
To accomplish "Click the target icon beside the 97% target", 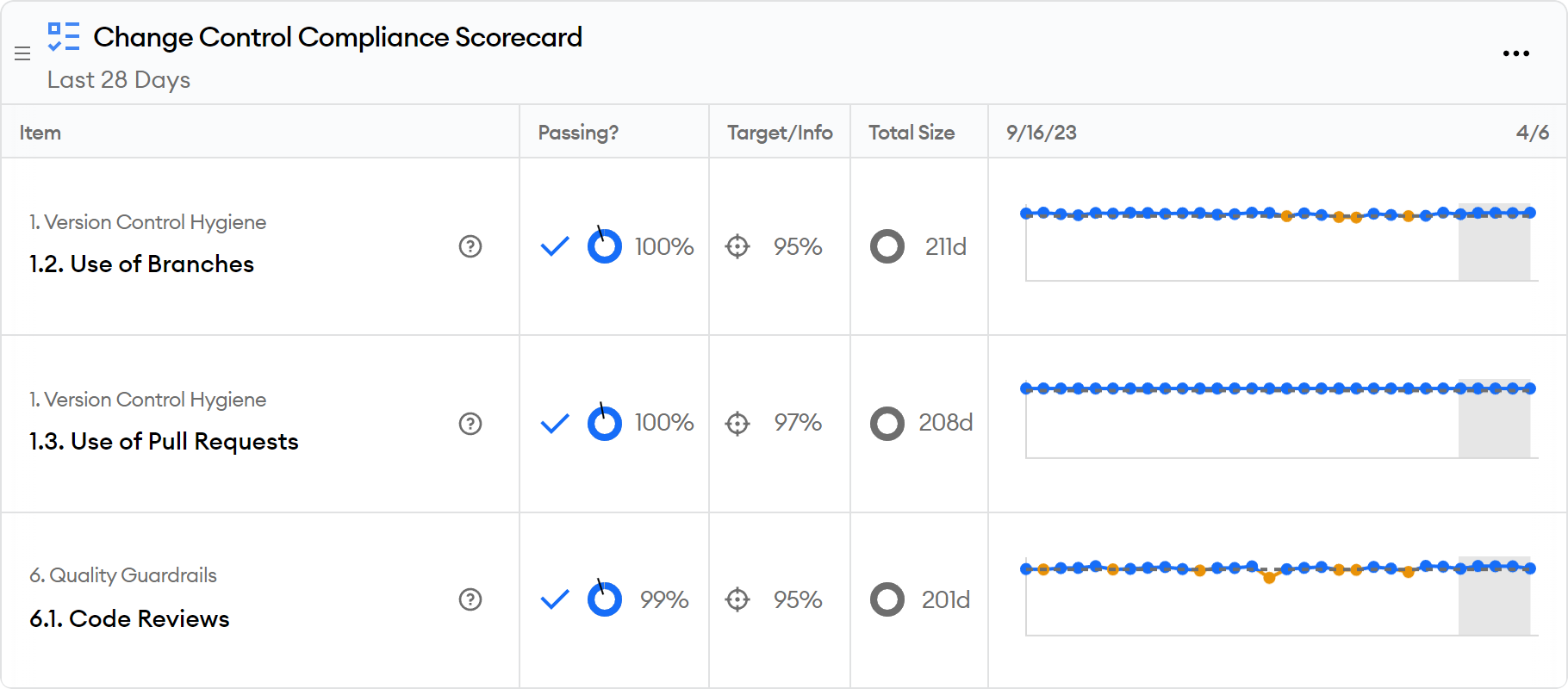I will click(737, 424).
